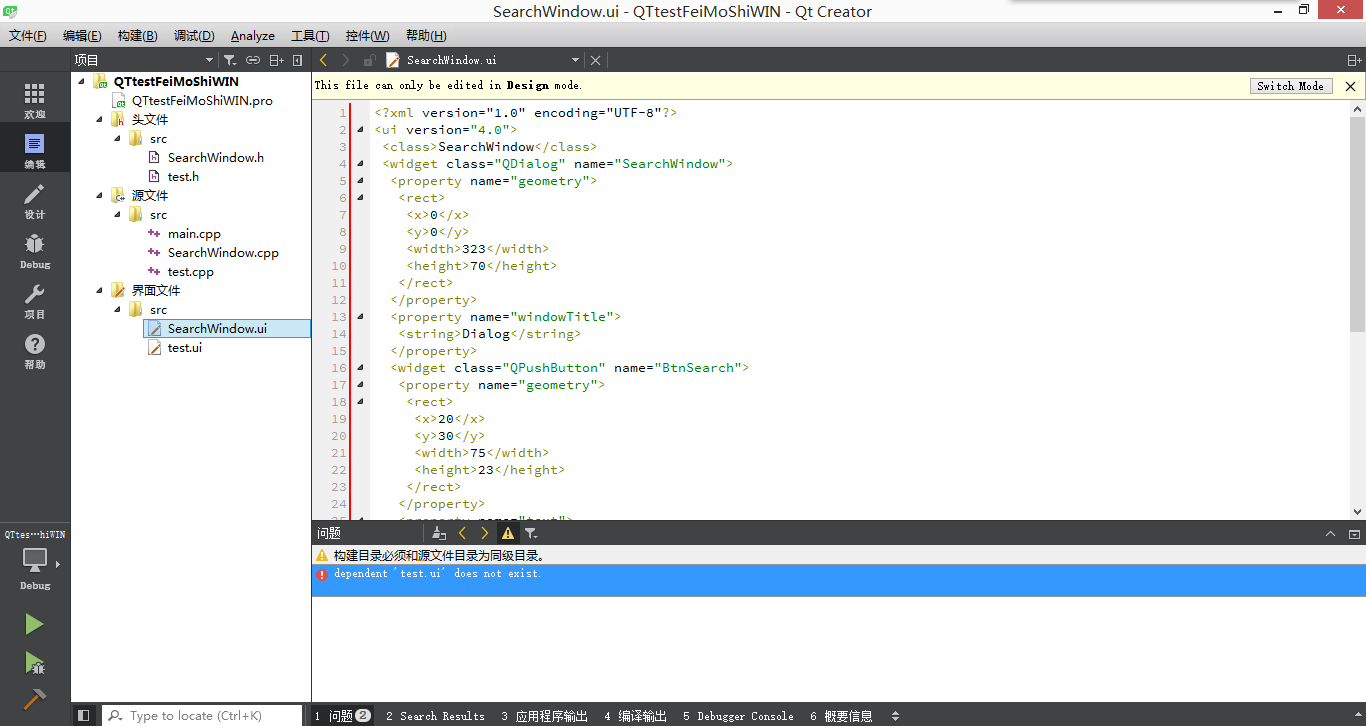Click the read-only lock icon
Screen dimensions: 1366x726
click(x=369, y=60)
